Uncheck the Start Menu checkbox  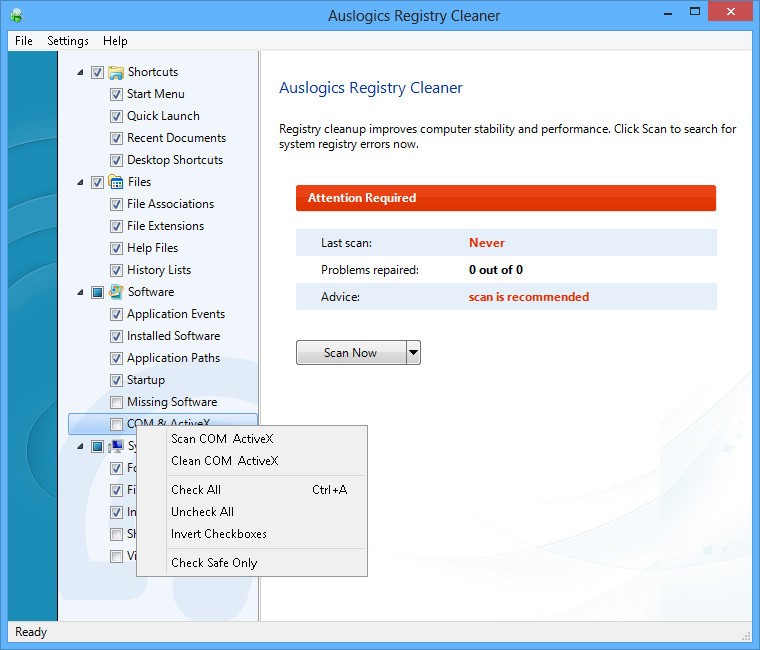pos(116,94)
